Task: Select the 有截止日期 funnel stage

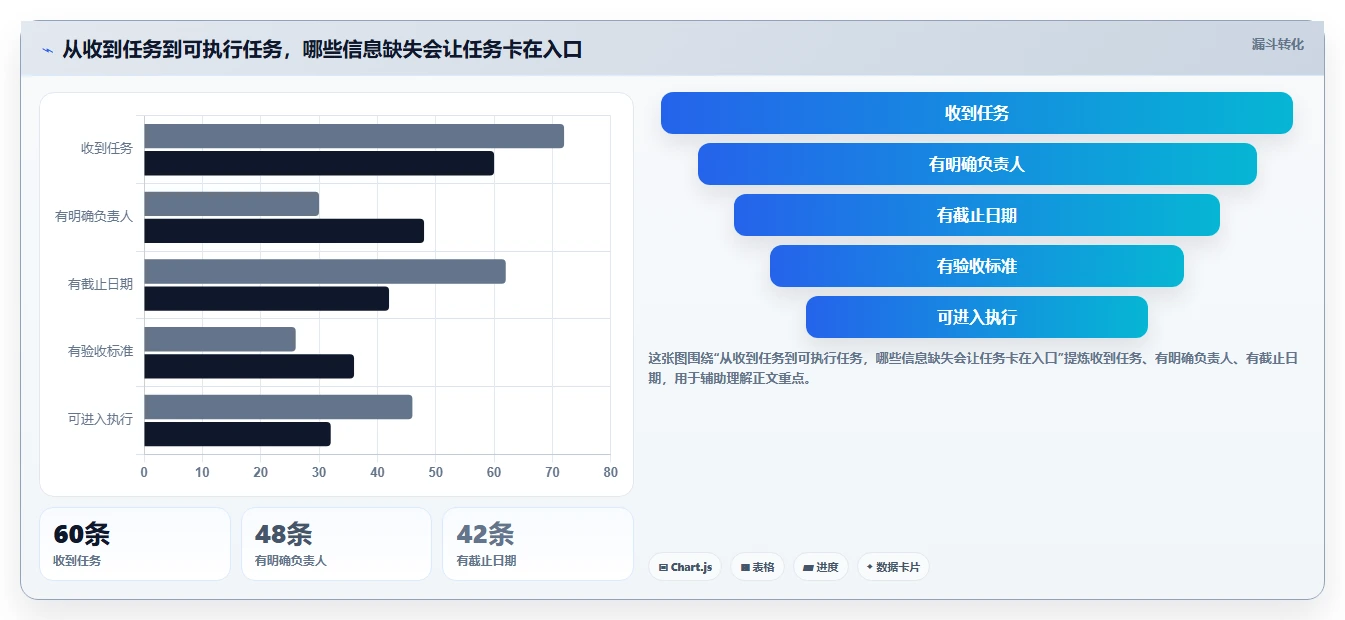Action: [x=977, y=215]
